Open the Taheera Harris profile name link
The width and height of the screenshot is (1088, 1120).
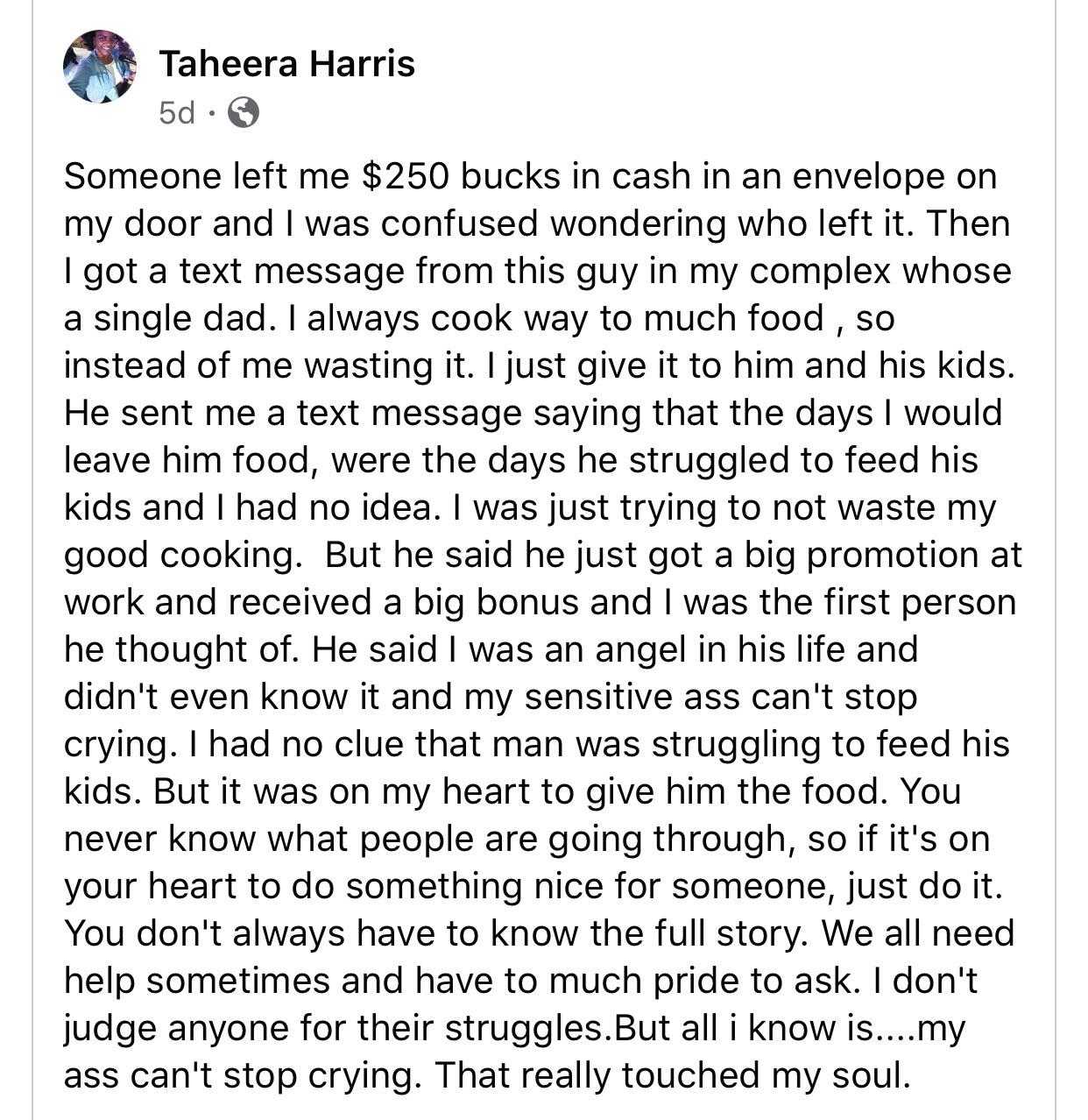[x=287, y=64]
